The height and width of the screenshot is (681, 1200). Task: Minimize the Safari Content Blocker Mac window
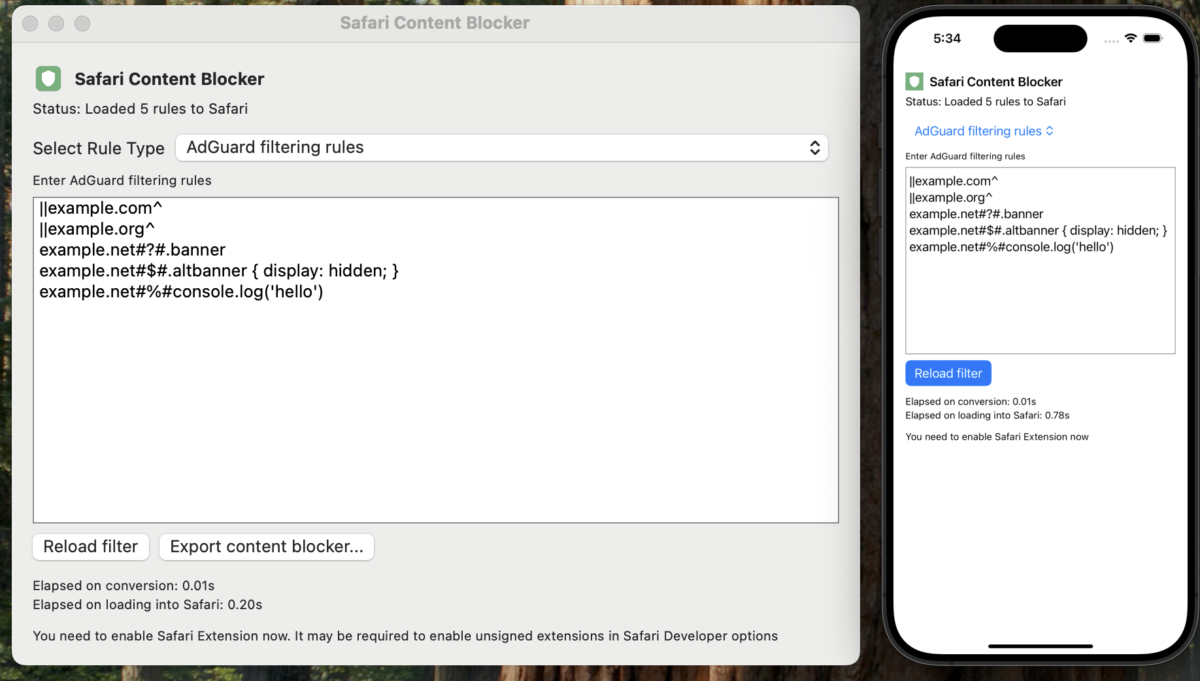56,23
